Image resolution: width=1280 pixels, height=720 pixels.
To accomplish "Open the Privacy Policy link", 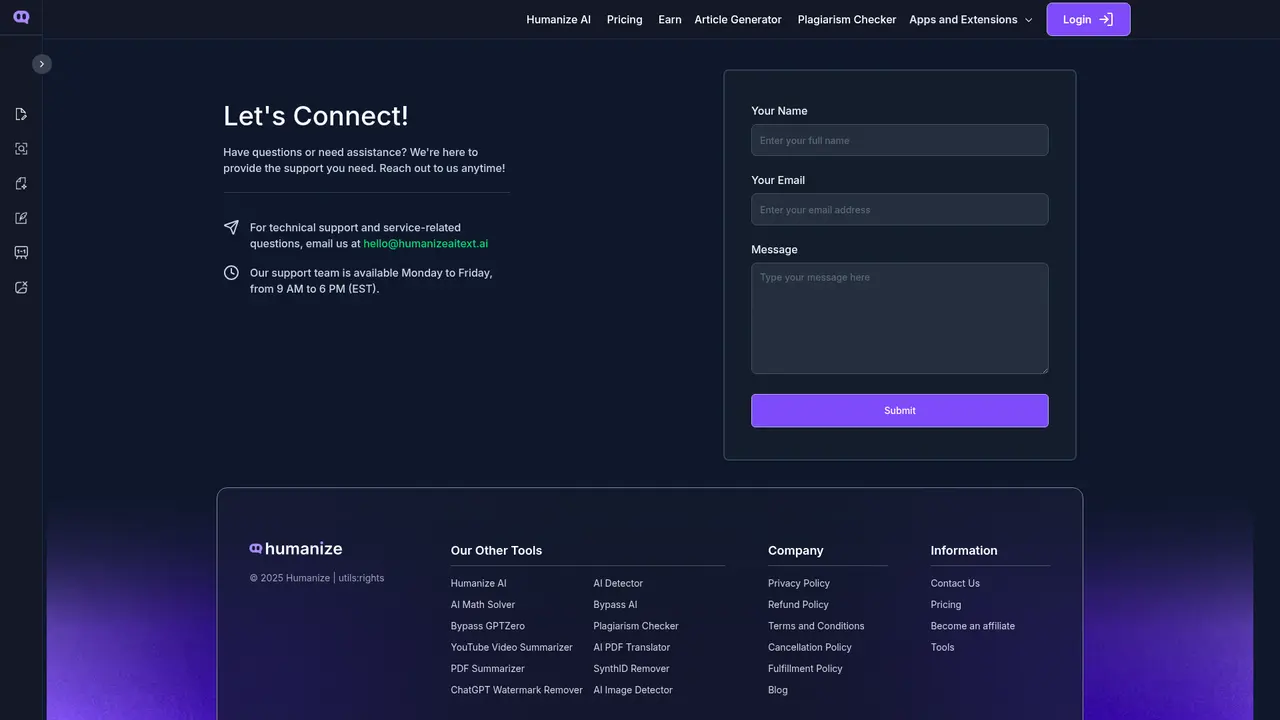I will tap(799, 584).
